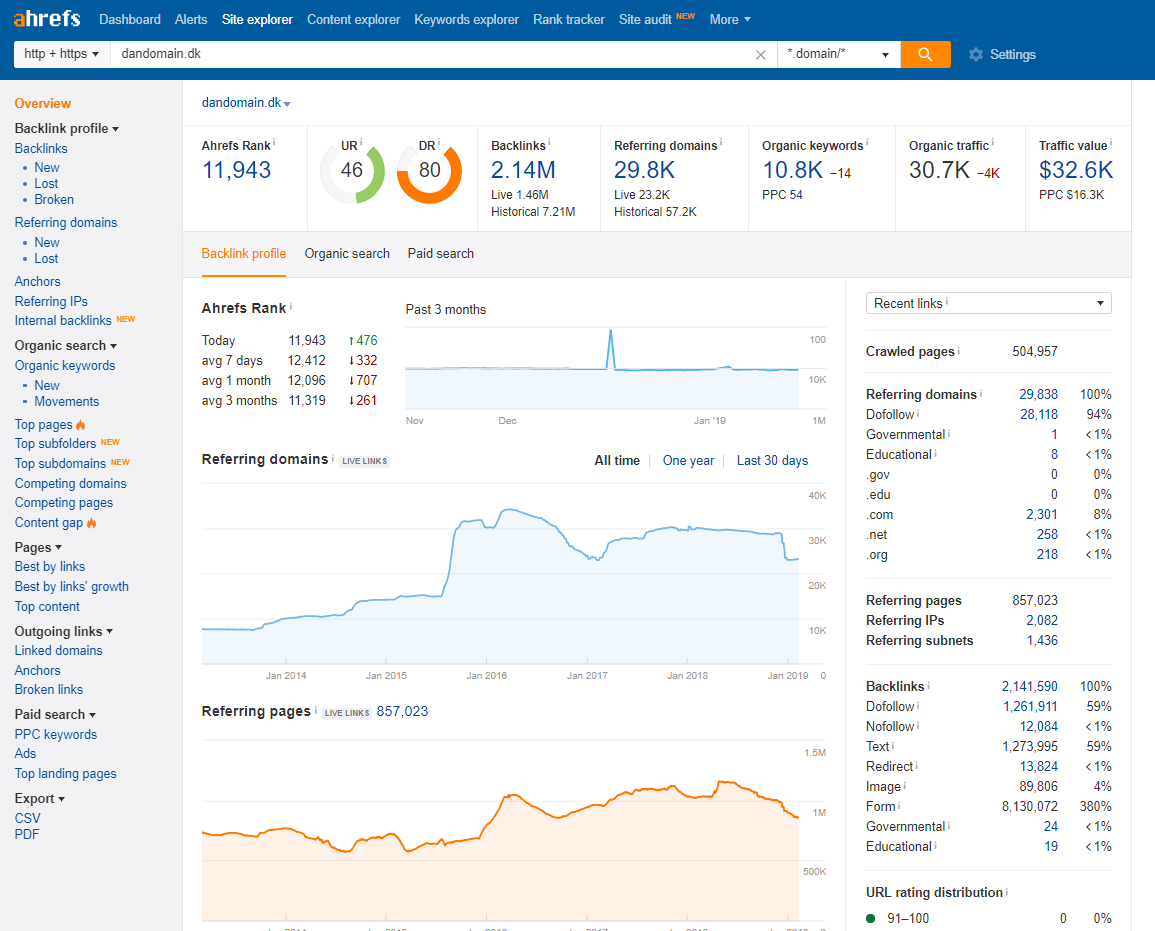
Task: Collapse the Outgoing links sidebar section
Action: 63,631
